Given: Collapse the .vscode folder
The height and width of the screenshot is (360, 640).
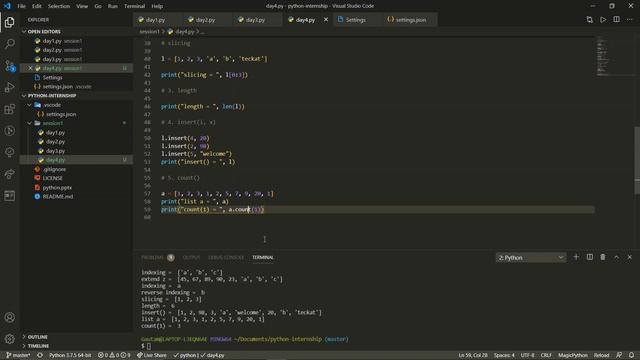Looking at the screenshot, I should pos(51,105).
